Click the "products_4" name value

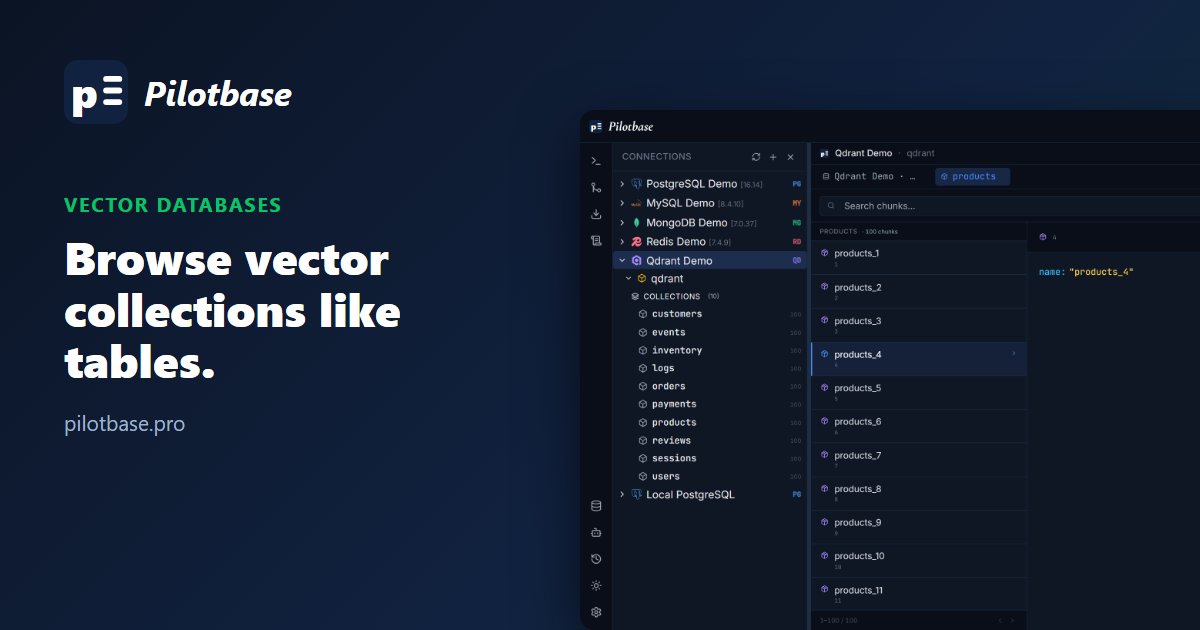1101,272
